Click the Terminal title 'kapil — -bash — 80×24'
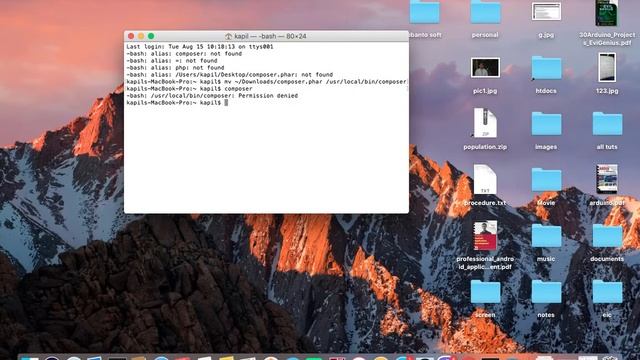Viewport: 640px width, 360px height. pyautogui.click(x=270, y=36)
